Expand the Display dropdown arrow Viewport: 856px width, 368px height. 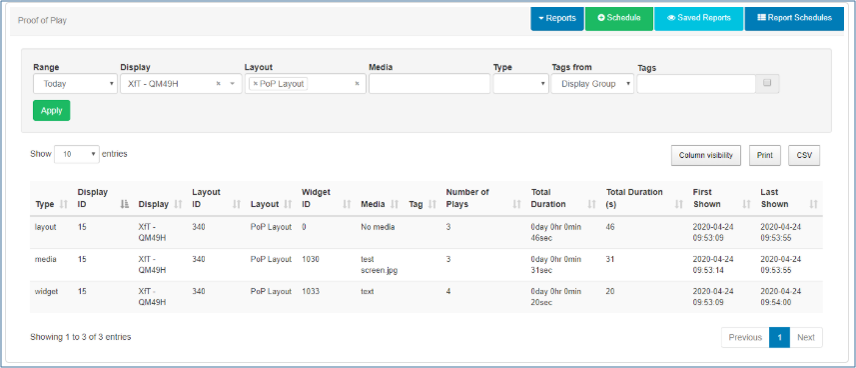(232, 84)
